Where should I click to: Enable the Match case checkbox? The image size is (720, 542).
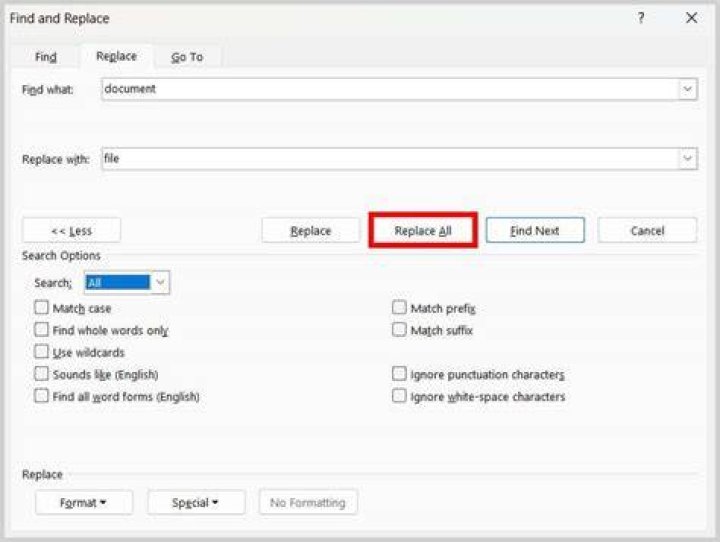41,308
